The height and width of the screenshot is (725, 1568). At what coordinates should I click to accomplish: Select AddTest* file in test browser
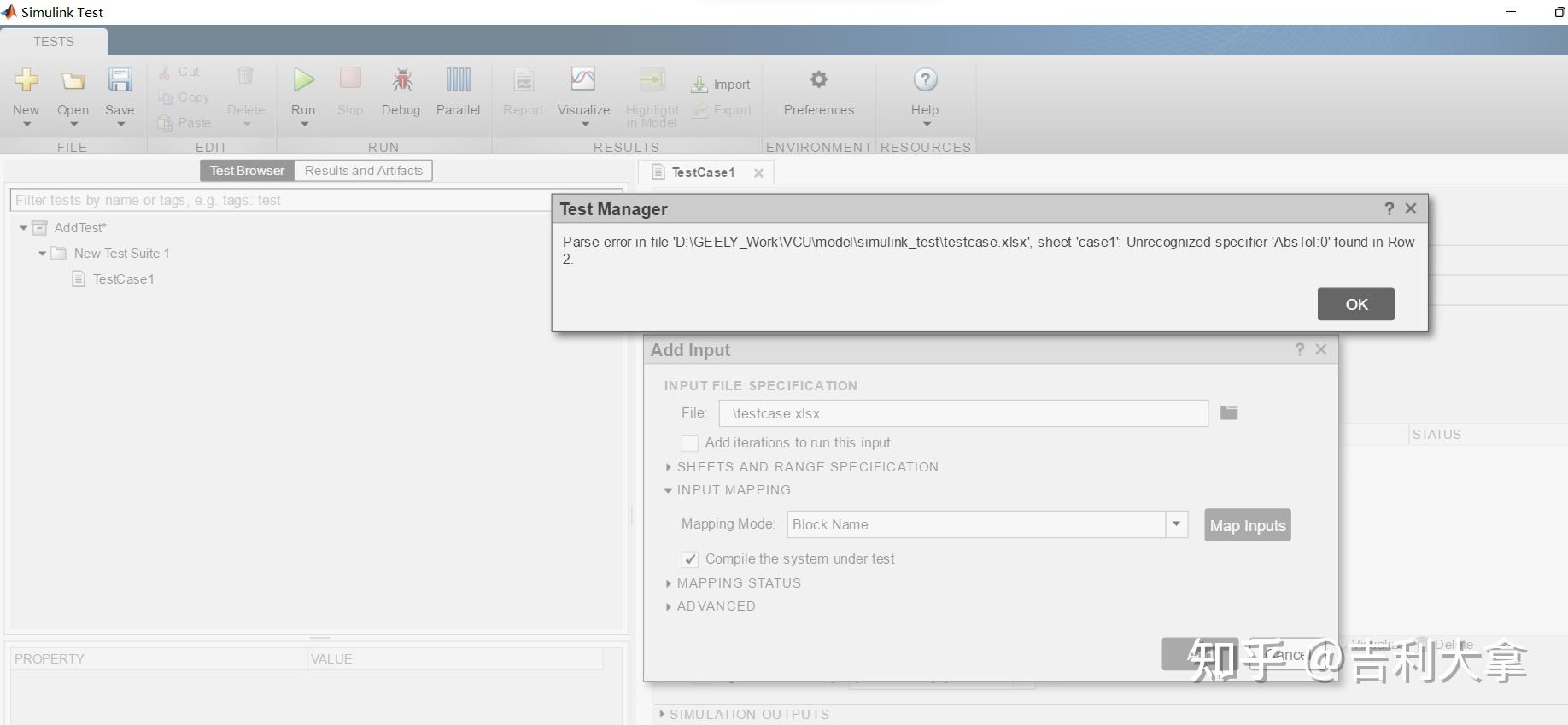click(x=80, y=228)
